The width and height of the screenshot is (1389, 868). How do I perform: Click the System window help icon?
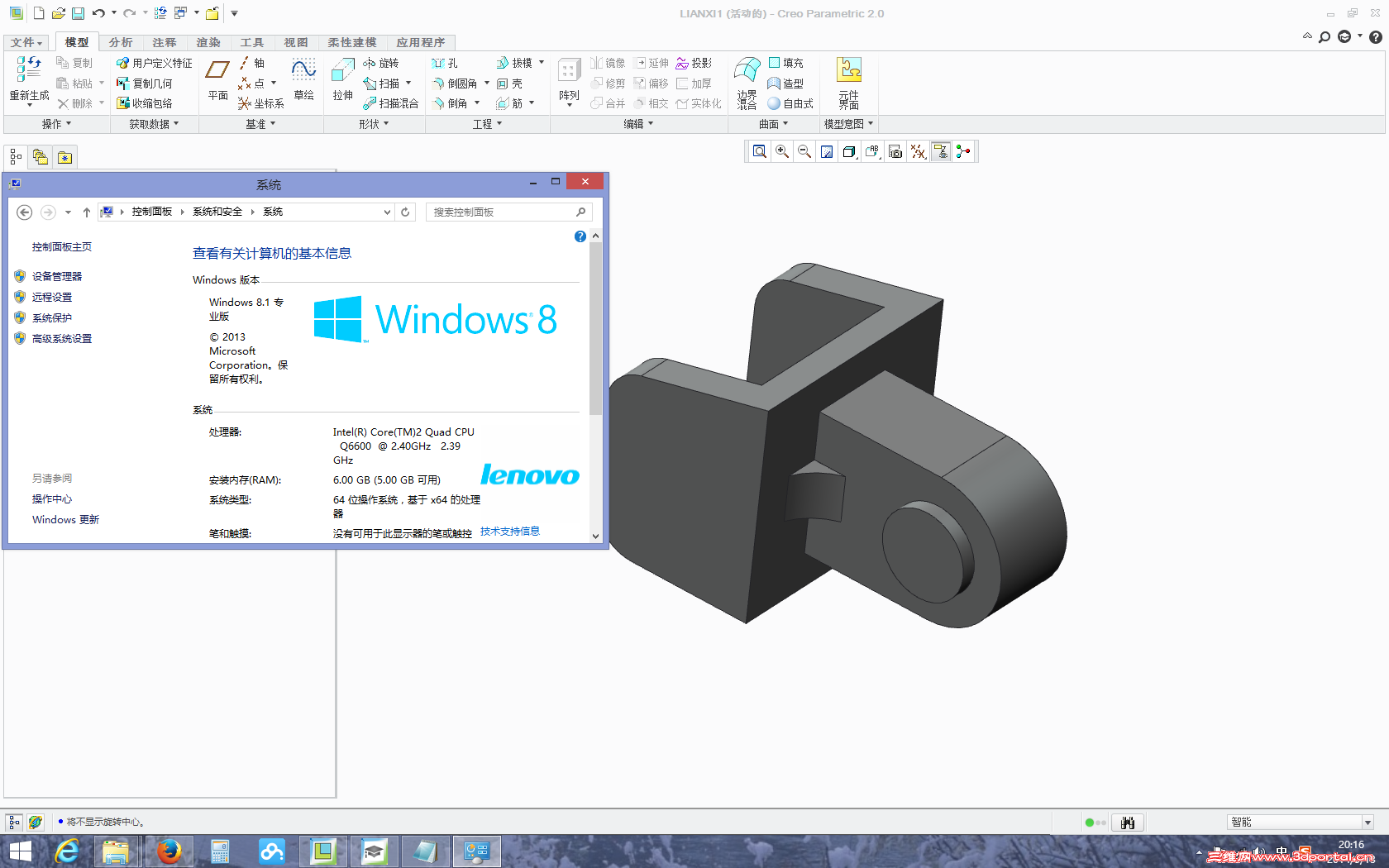click(x=580, y=236)
